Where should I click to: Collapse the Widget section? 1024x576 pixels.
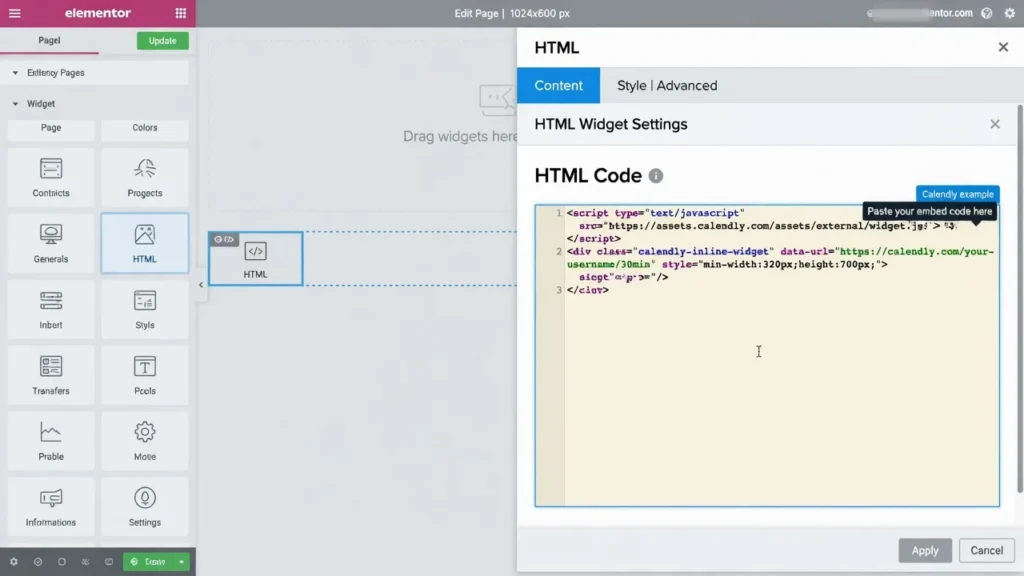point(15,104)
